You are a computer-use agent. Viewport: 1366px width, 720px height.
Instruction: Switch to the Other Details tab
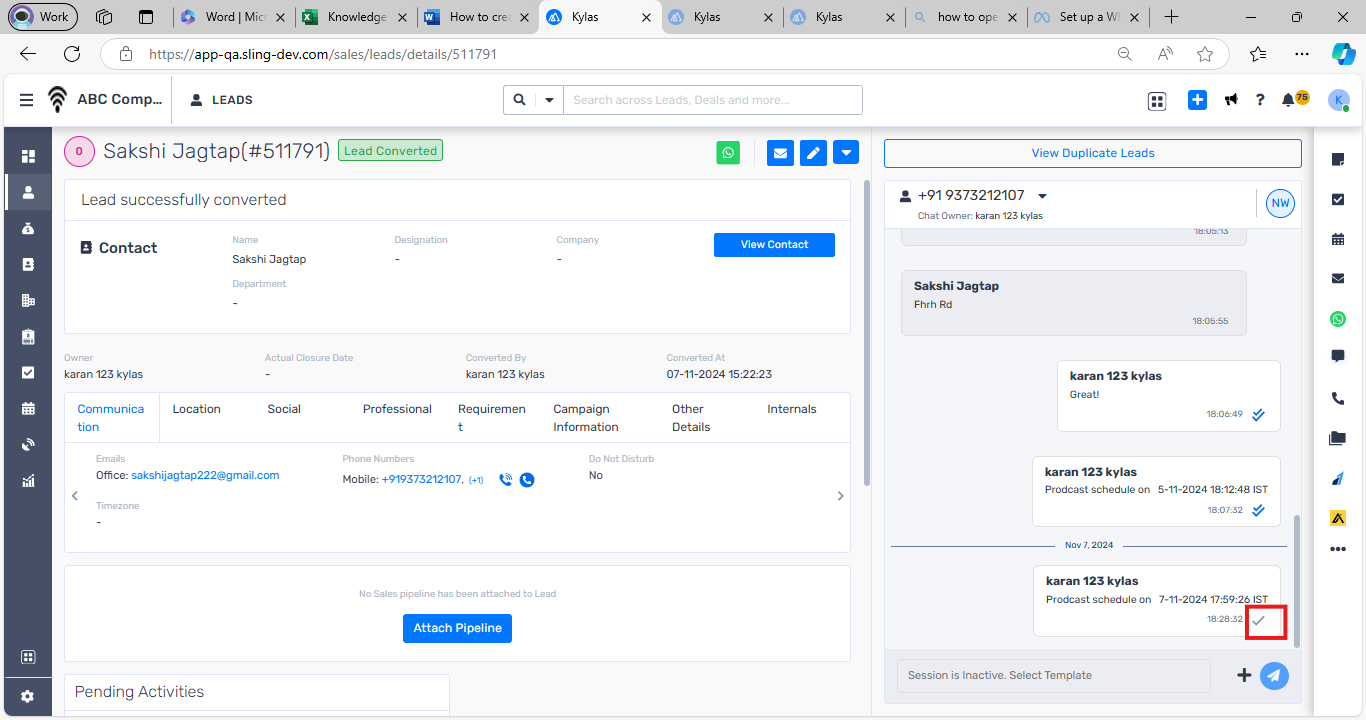pyautogui.click(x=691, y=418)
